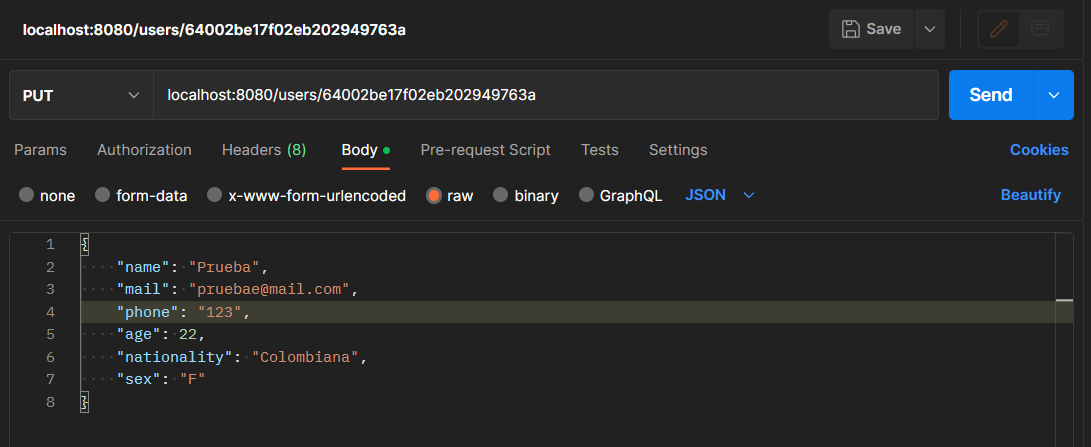The width and height of the screenshot is (1091, 447).
Task: Open the PUT method dropdown
Action: [x=81, y=95]
